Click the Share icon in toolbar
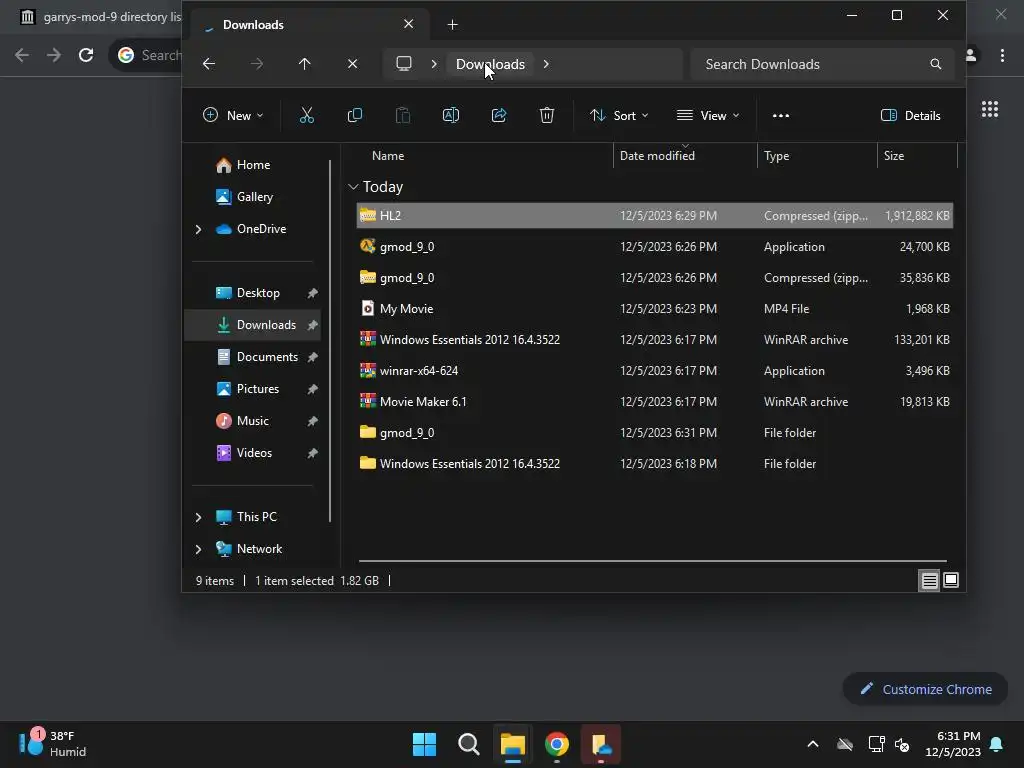1024x768 pixels. click(499, 116)
